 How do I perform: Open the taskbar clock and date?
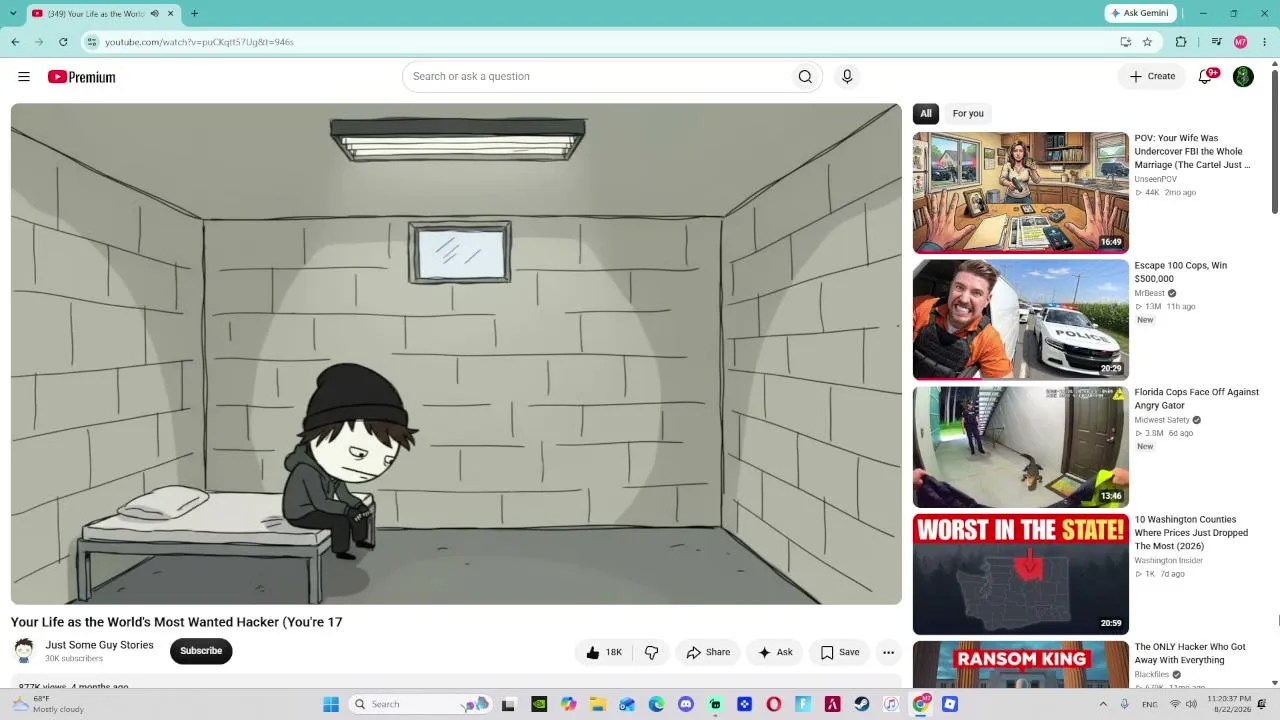(1229, 704)
